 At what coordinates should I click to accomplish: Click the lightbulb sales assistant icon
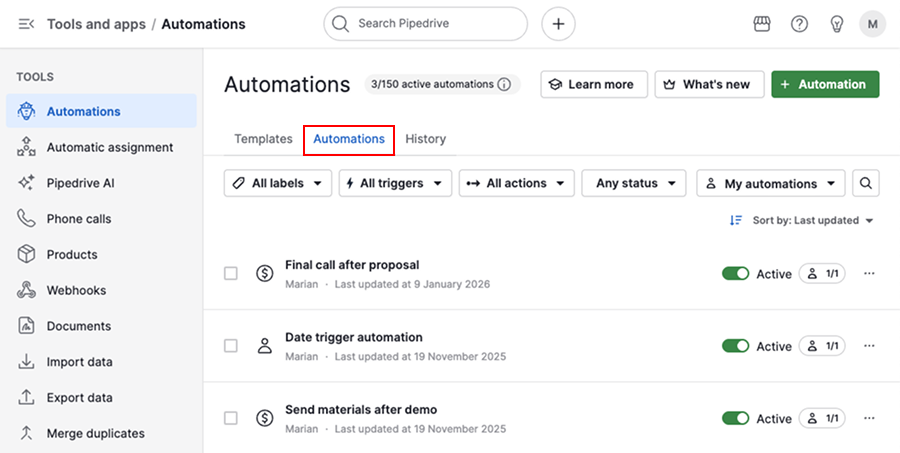[x=837, y=24]
